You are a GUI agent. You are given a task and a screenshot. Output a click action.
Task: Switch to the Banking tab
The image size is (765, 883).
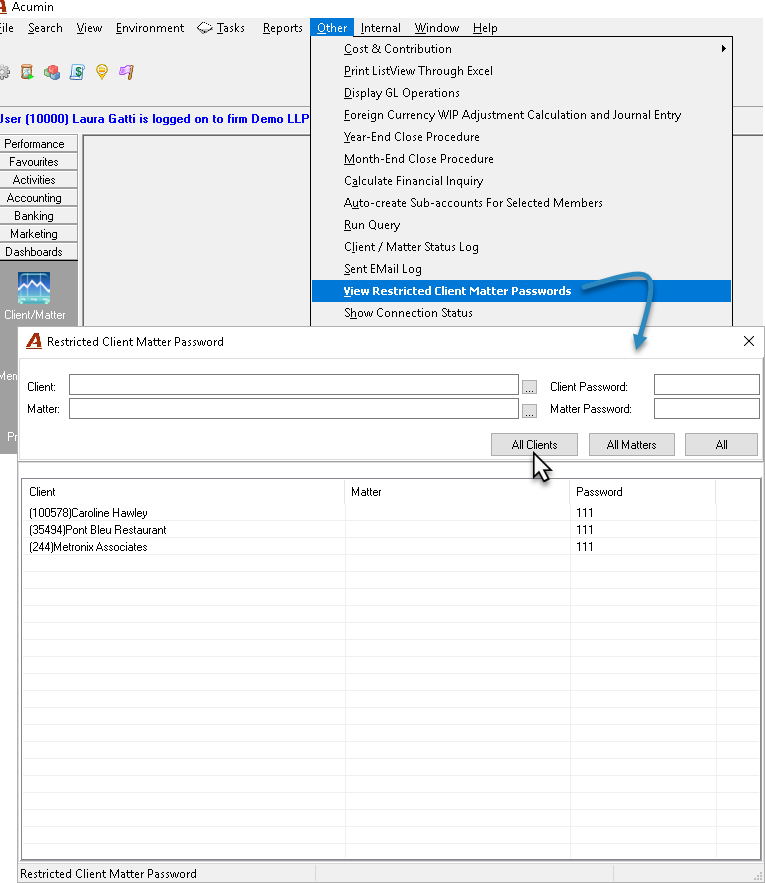38,216
